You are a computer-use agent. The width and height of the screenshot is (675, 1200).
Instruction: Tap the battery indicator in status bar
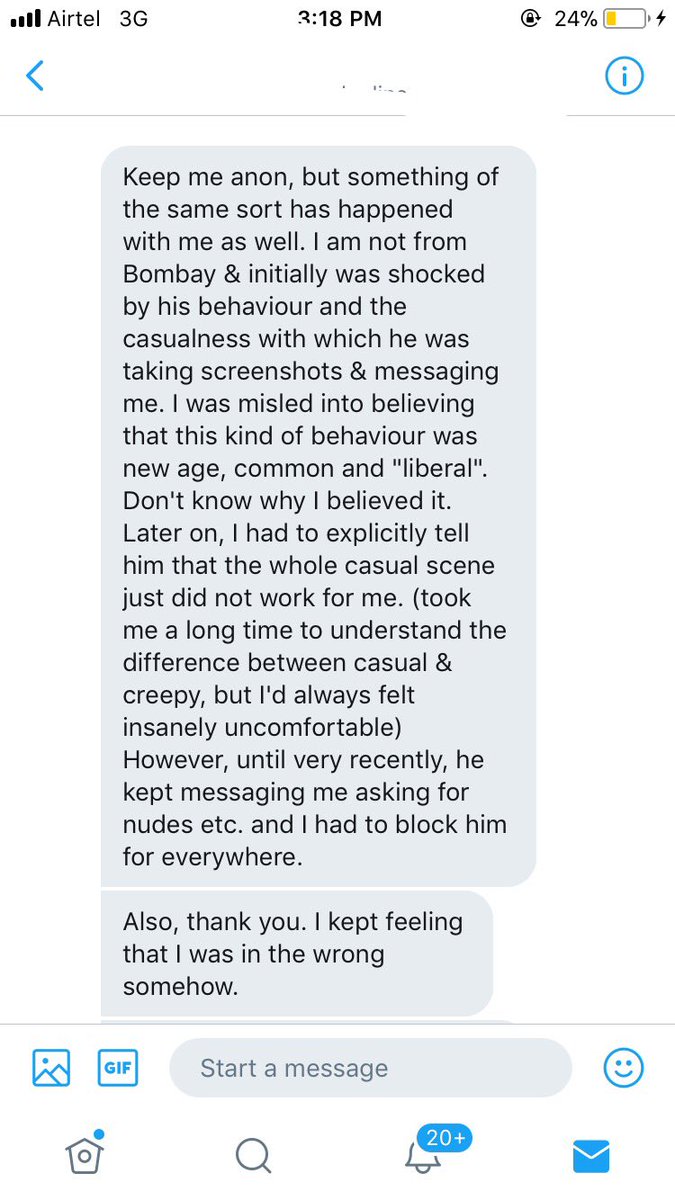click(x=627, y=18)
